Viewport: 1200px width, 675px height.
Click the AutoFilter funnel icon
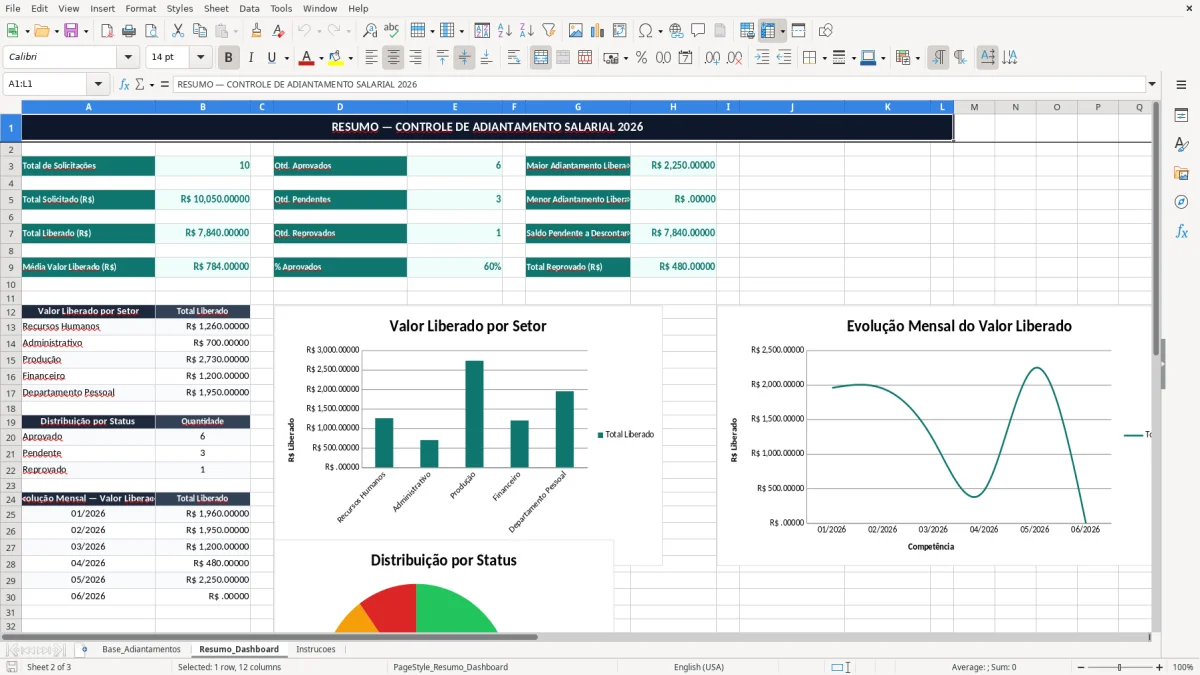point(549,31)
